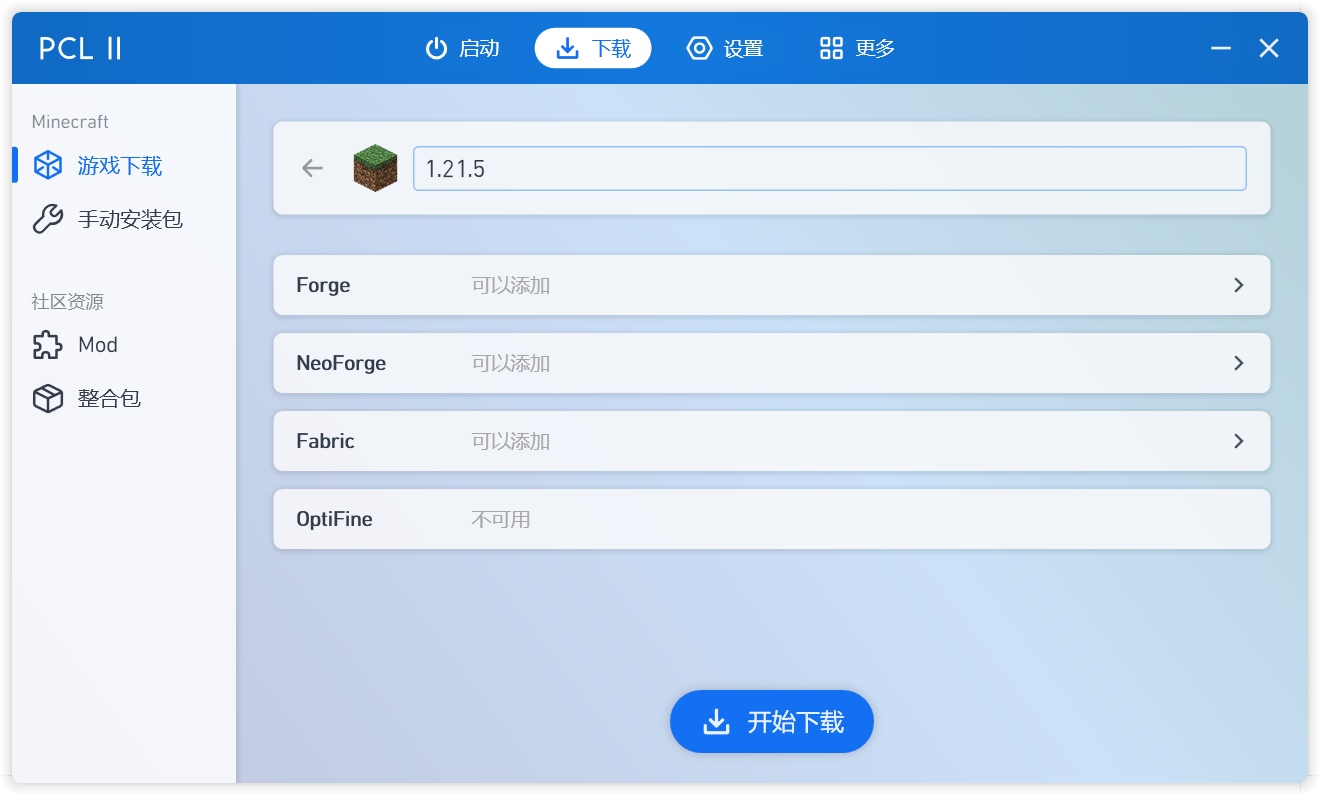Open the Mod sidebar entry
This screenshot has height=809, width=1334.
[124, 345]
